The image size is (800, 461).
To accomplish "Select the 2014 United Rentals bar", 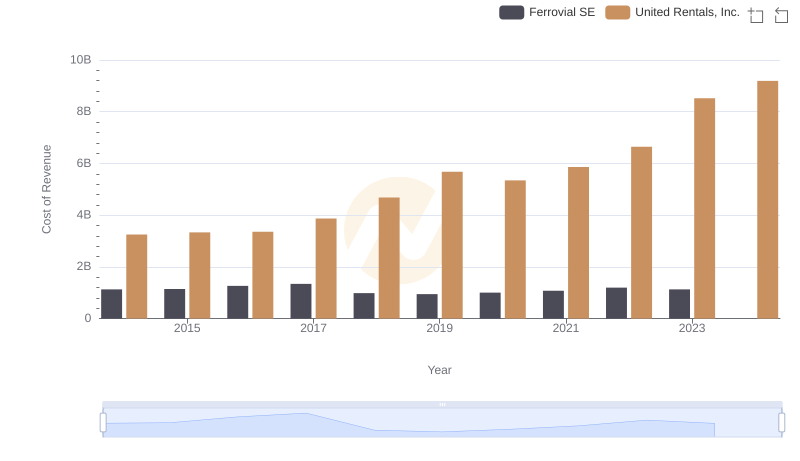I will (136, 276).
